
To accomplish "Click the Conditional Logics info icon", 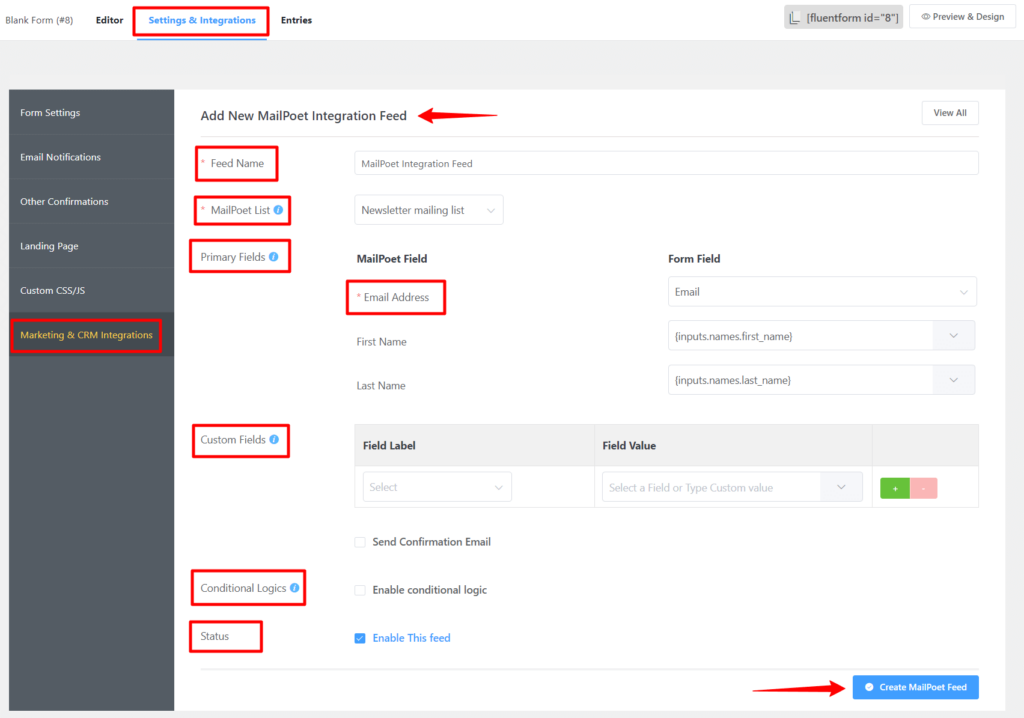I will point(293,588).
